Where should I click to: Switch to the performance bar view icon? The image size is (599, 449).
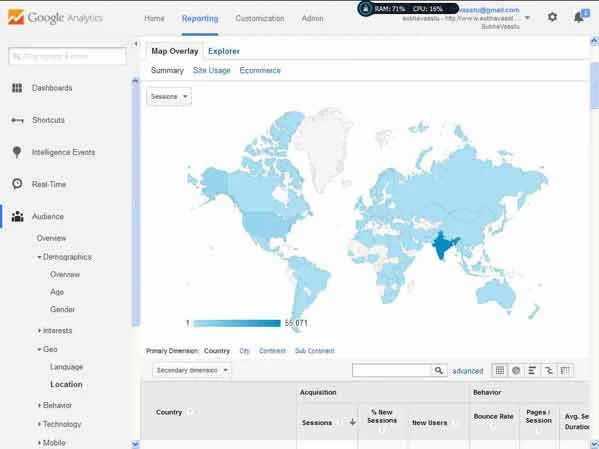coord(533,370)
